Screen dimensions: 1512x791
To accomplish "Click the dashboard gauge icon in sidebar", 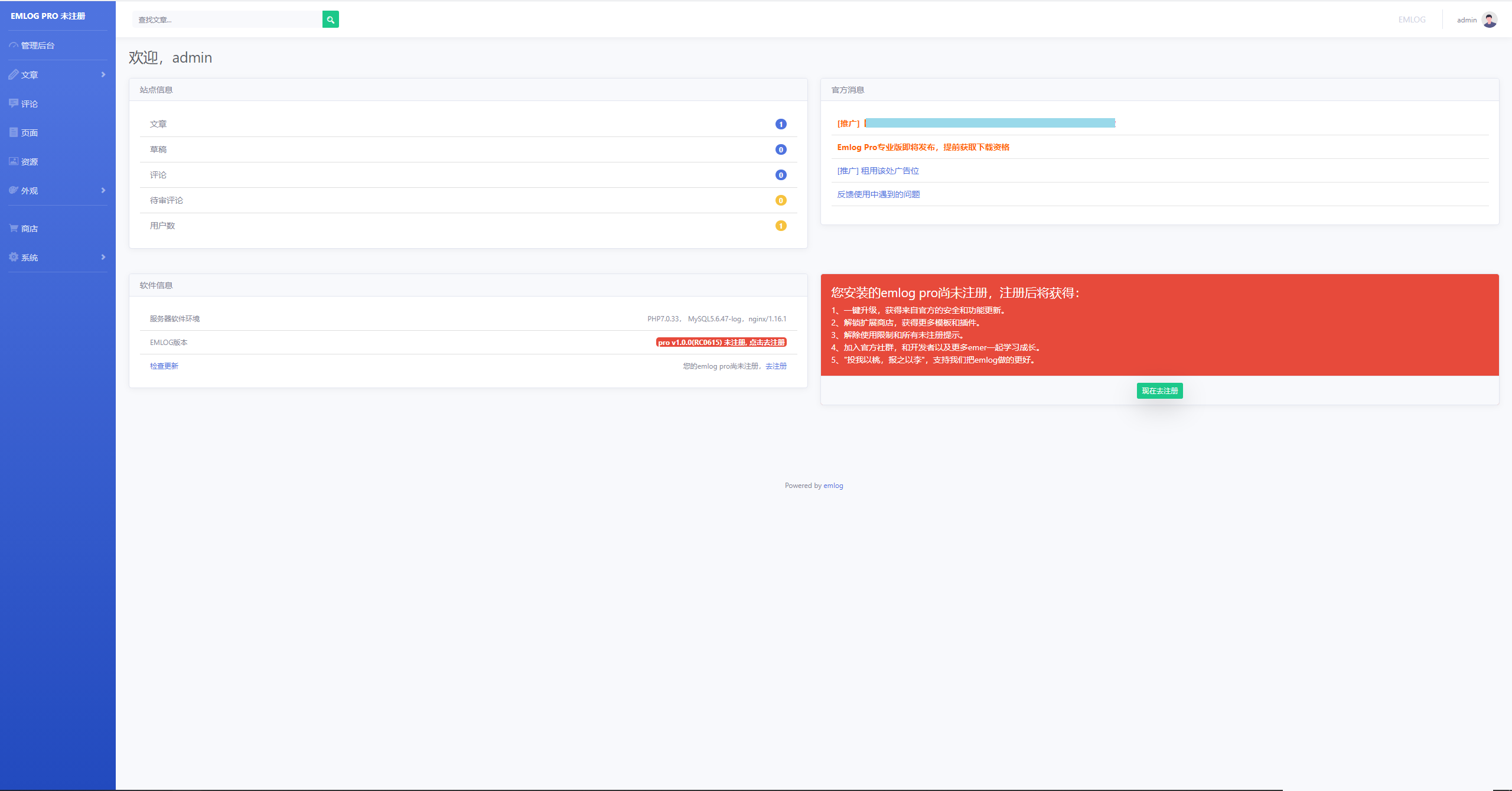I will tap(14, 45).
